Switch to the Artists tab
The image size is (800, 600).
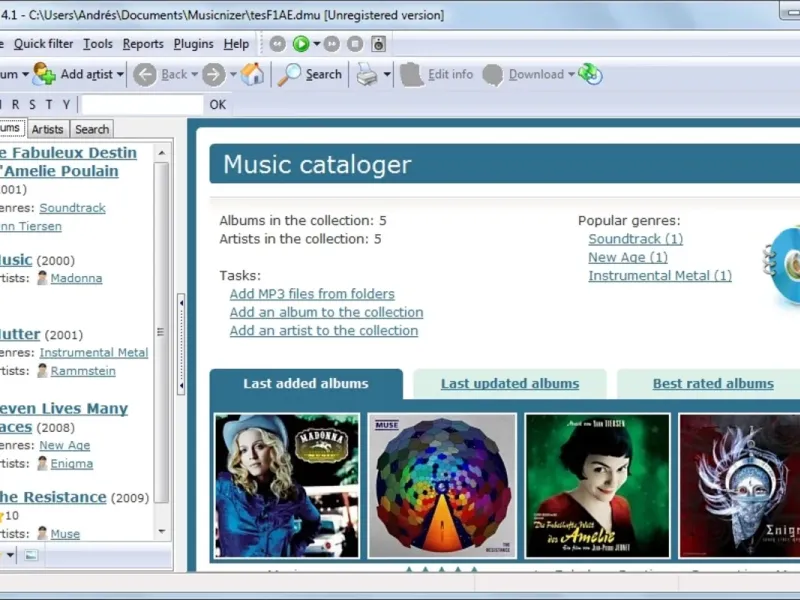coord(47,129)
